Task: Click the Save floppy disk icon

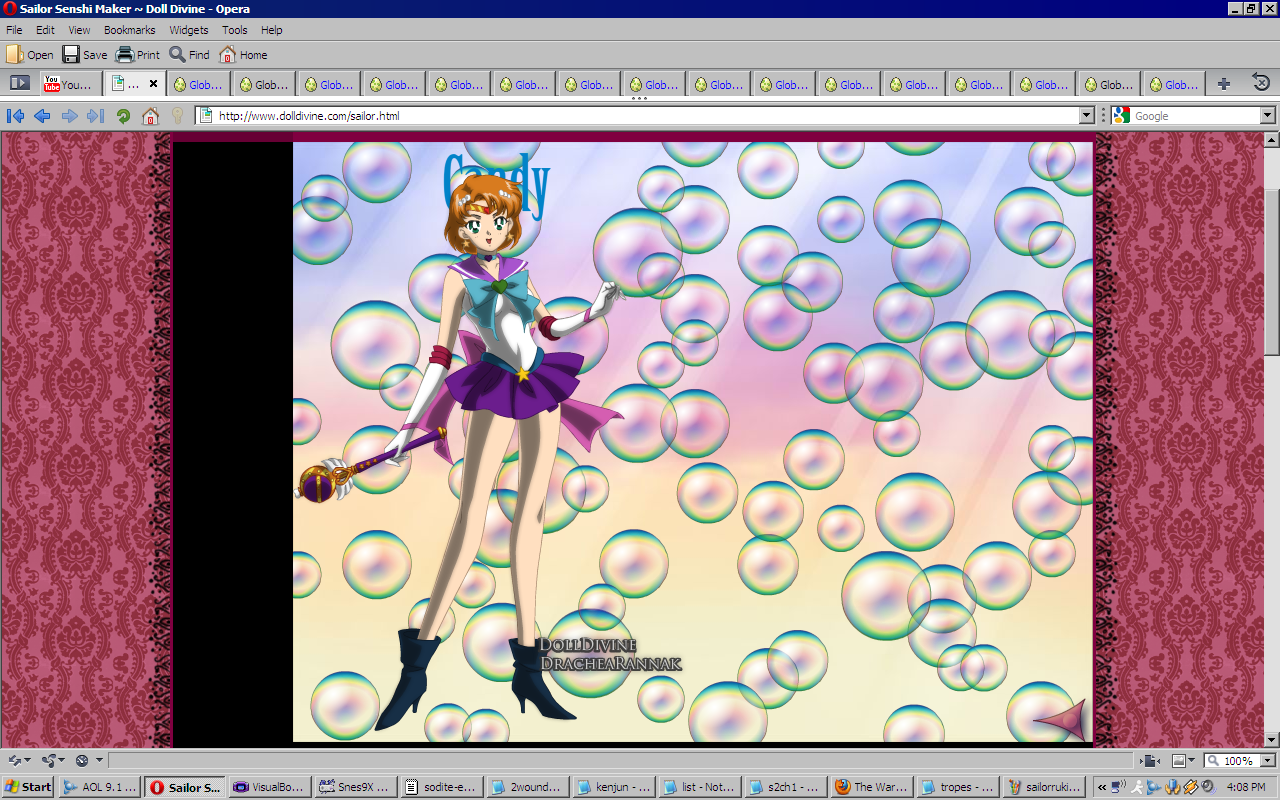Action: click(x=71, y=55)
